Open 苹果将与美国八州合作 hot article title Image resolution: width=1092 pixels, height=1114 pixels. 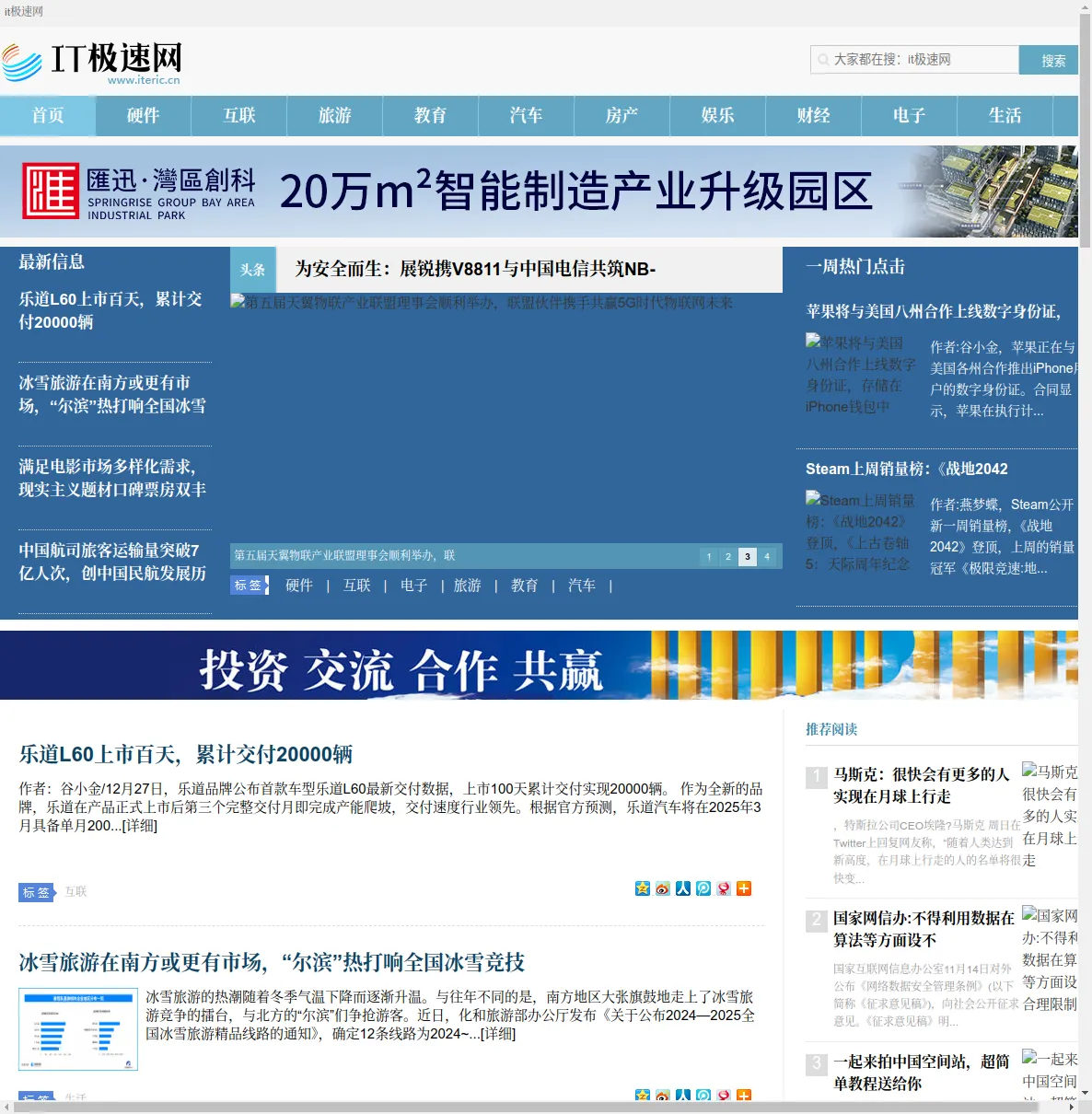[x=934, y=311]
